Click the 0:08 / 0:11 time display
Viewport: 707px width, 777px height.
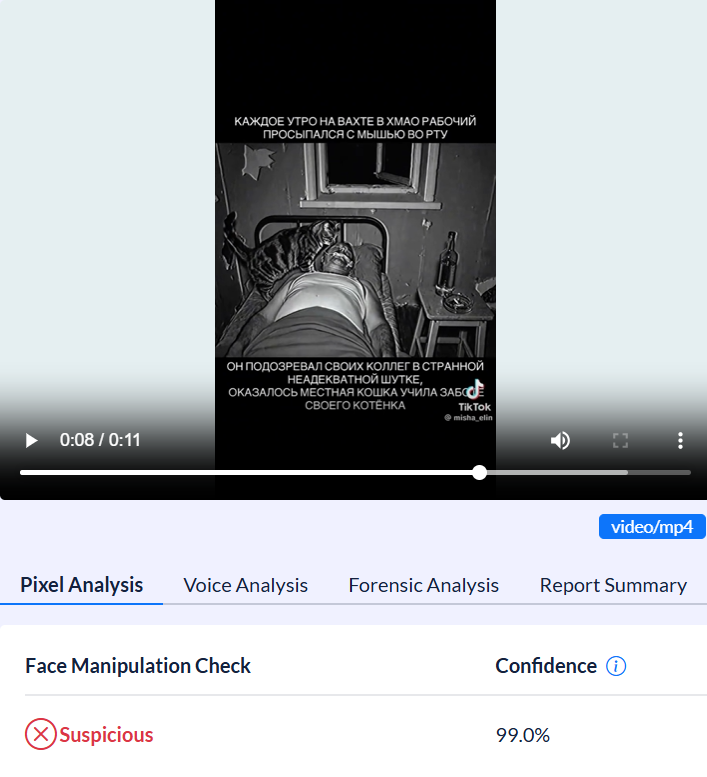pyautogui.click(x=100, y=440)
